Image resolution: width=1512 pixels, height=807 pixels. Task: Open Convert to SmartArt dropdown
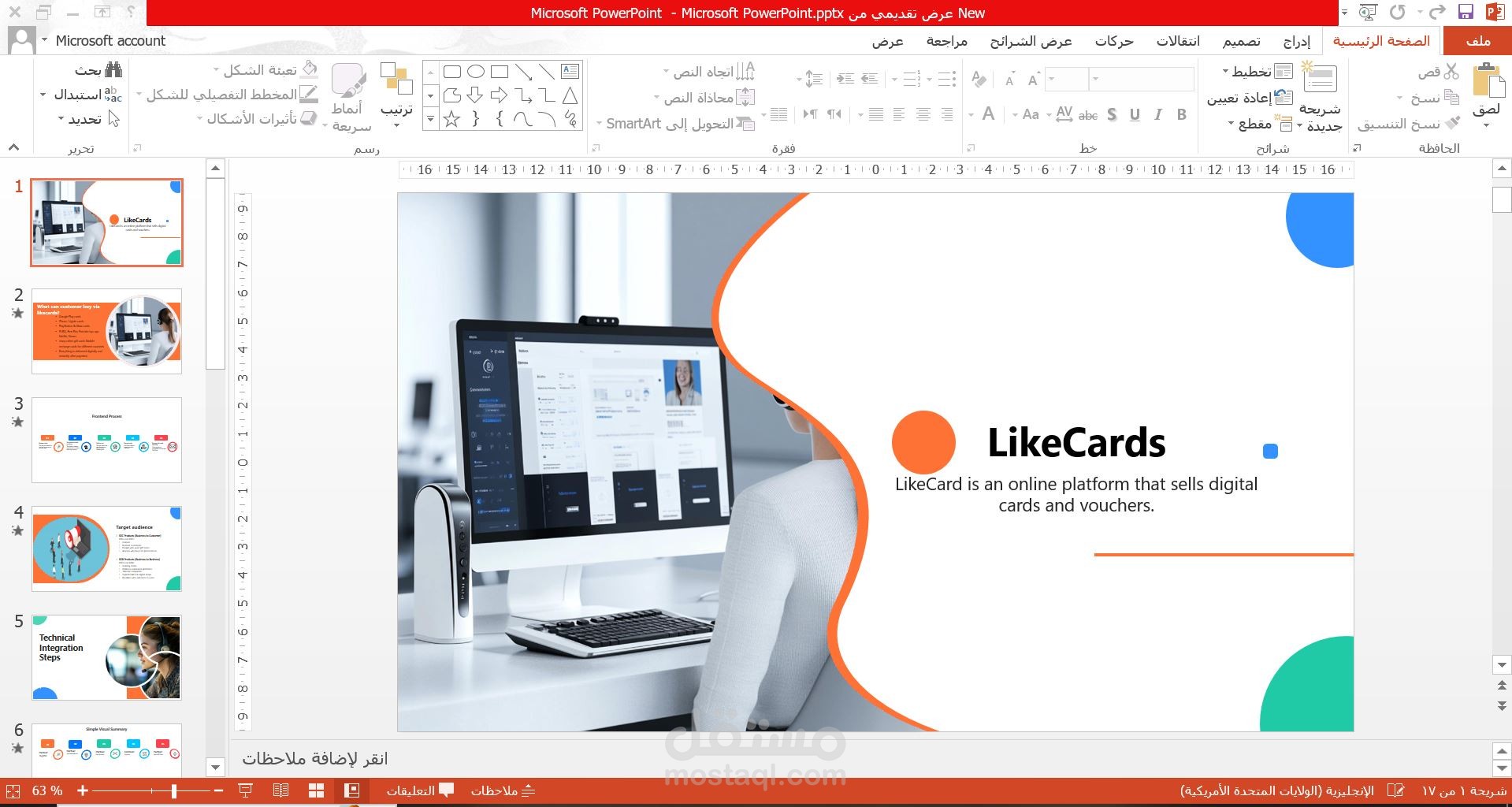tap(675, 124)
